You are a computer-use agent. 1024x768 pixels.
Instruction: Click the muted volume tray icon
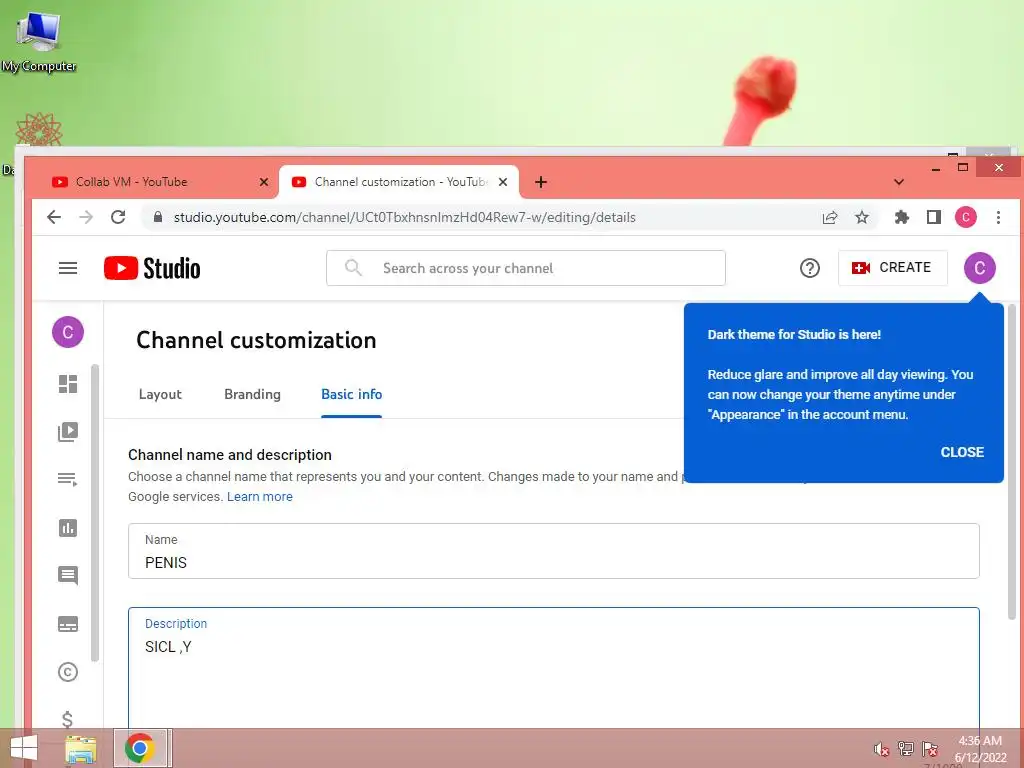point(881,749)
